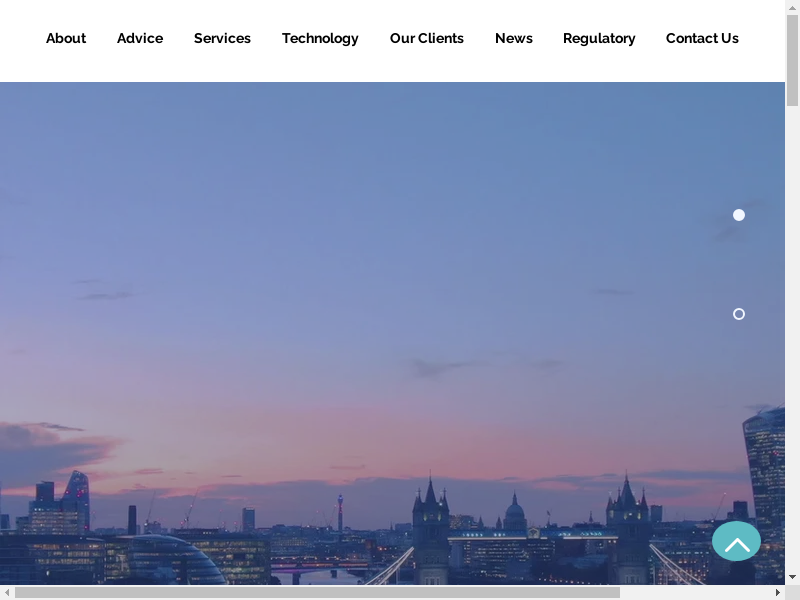This screenshot has height=600, width=800.
Task: Open the Services menu
Action: click(222, 38)
